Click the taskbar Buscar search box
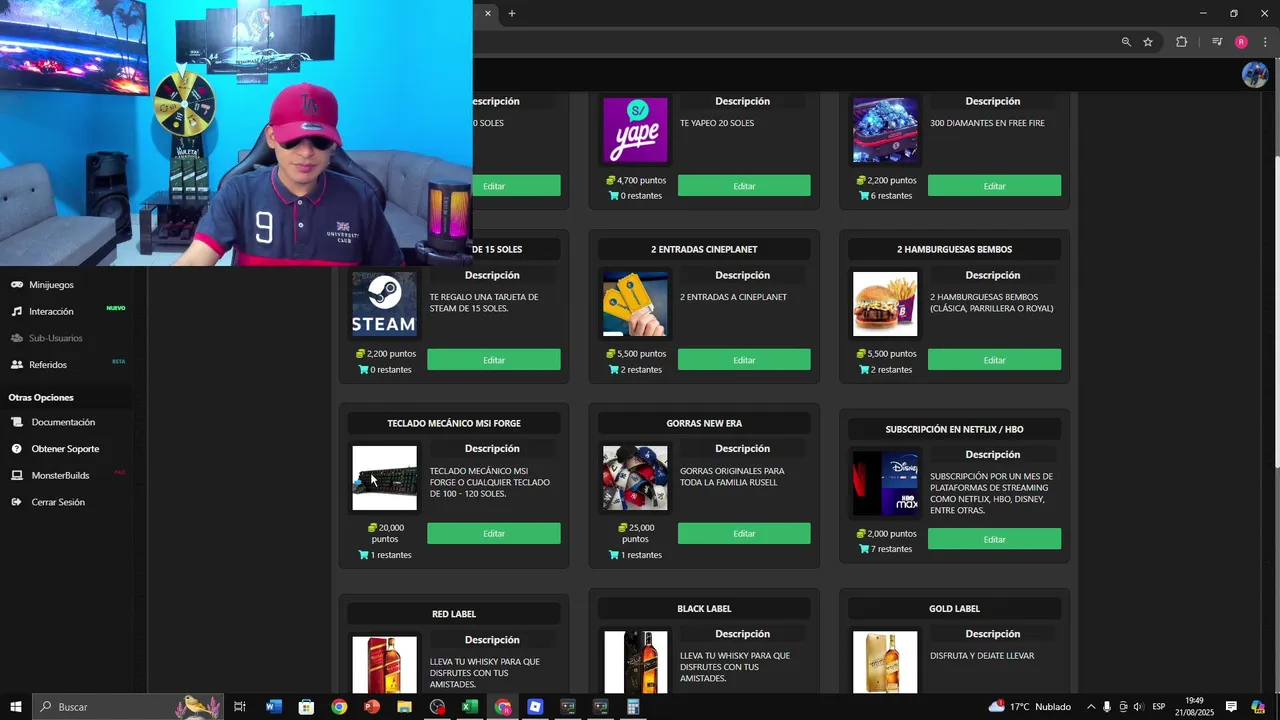 click(128, 707)
